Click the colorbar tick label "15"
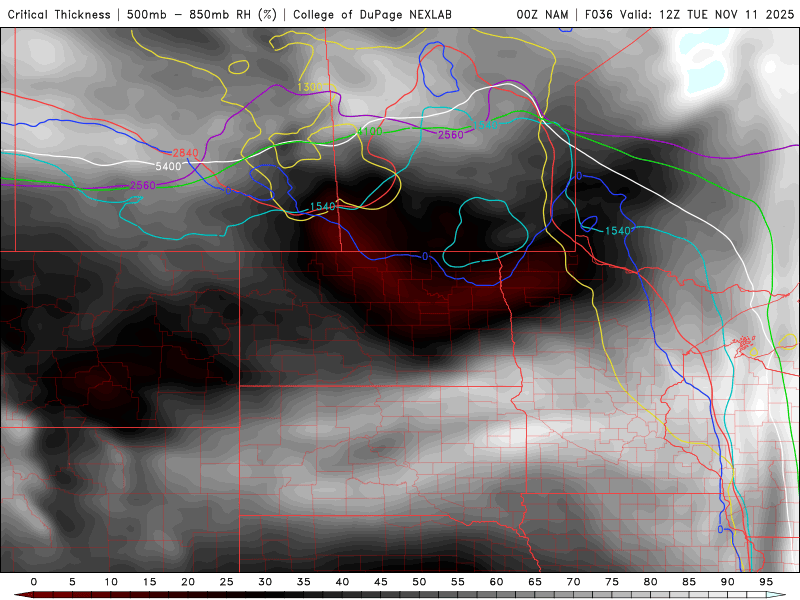The height and width of the screenshot is (600, 800). [x=149, y=582]
